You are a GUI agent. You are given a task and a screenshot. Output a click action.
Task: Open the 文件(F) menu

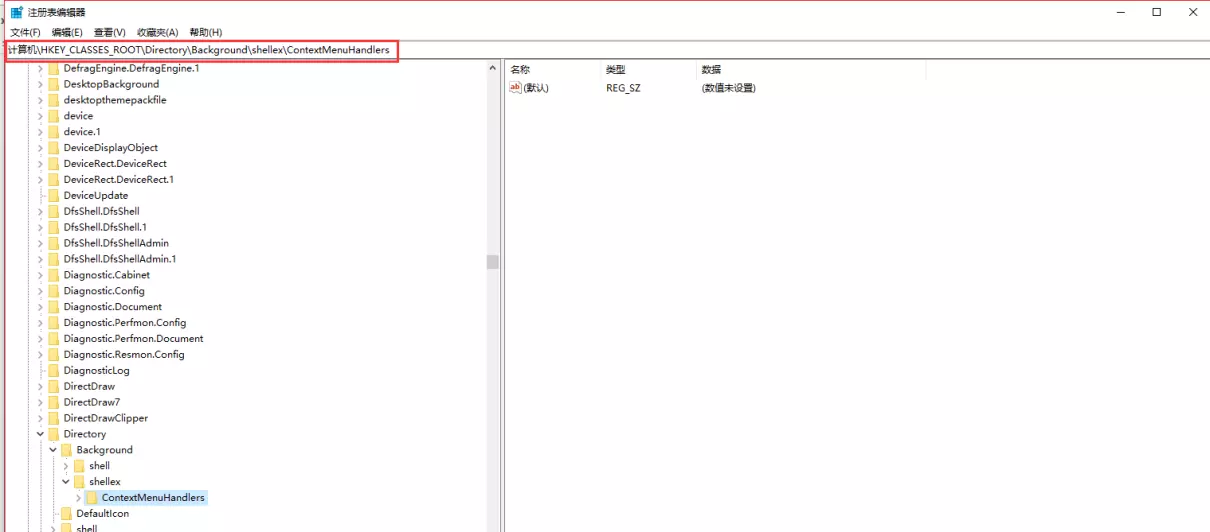click(x=25, y=33)
